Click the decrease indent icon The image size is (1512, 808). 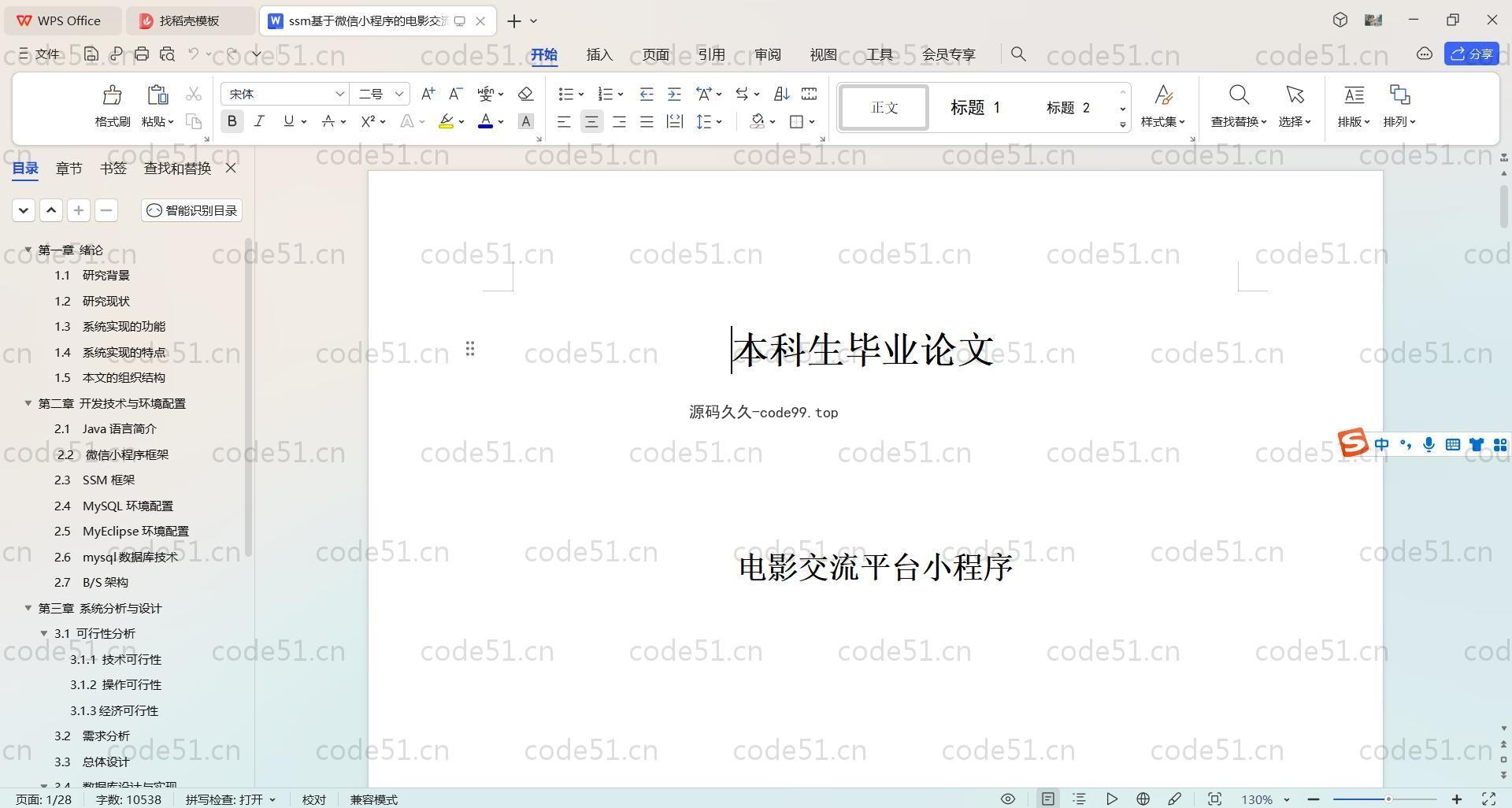pos(647,94)
